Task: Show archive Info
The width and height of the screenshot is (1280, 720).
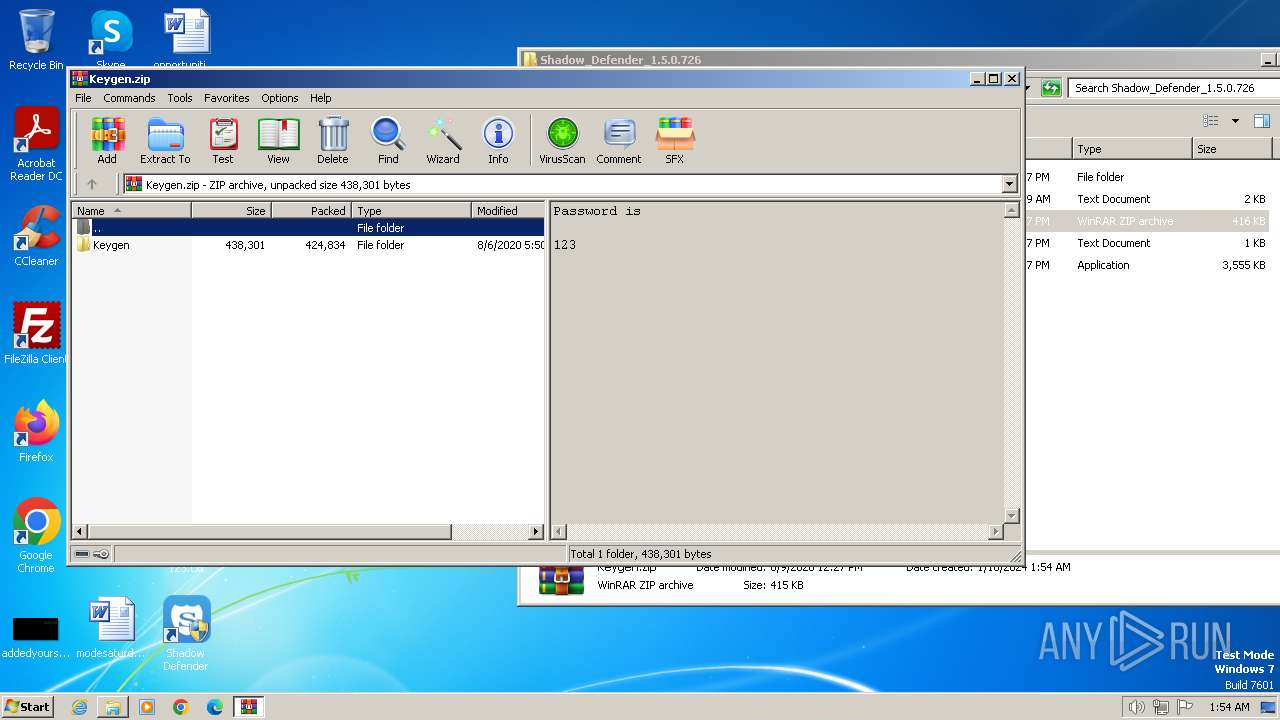Action: click(x=498, y=140)
